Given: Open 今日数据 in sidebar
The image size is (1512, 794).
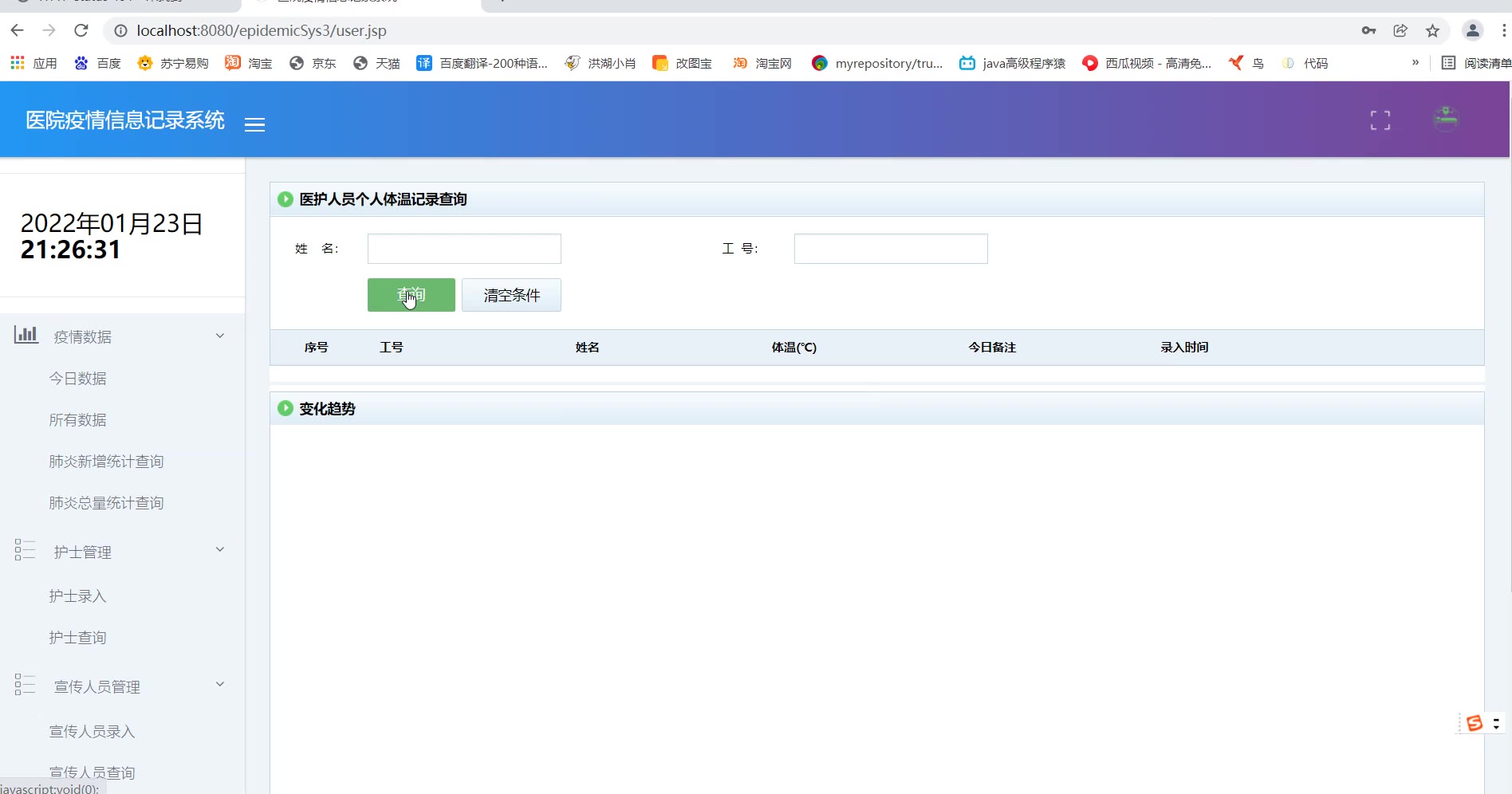Looking at the screenshot, I should pyautogui.click(x=77, y=379).
